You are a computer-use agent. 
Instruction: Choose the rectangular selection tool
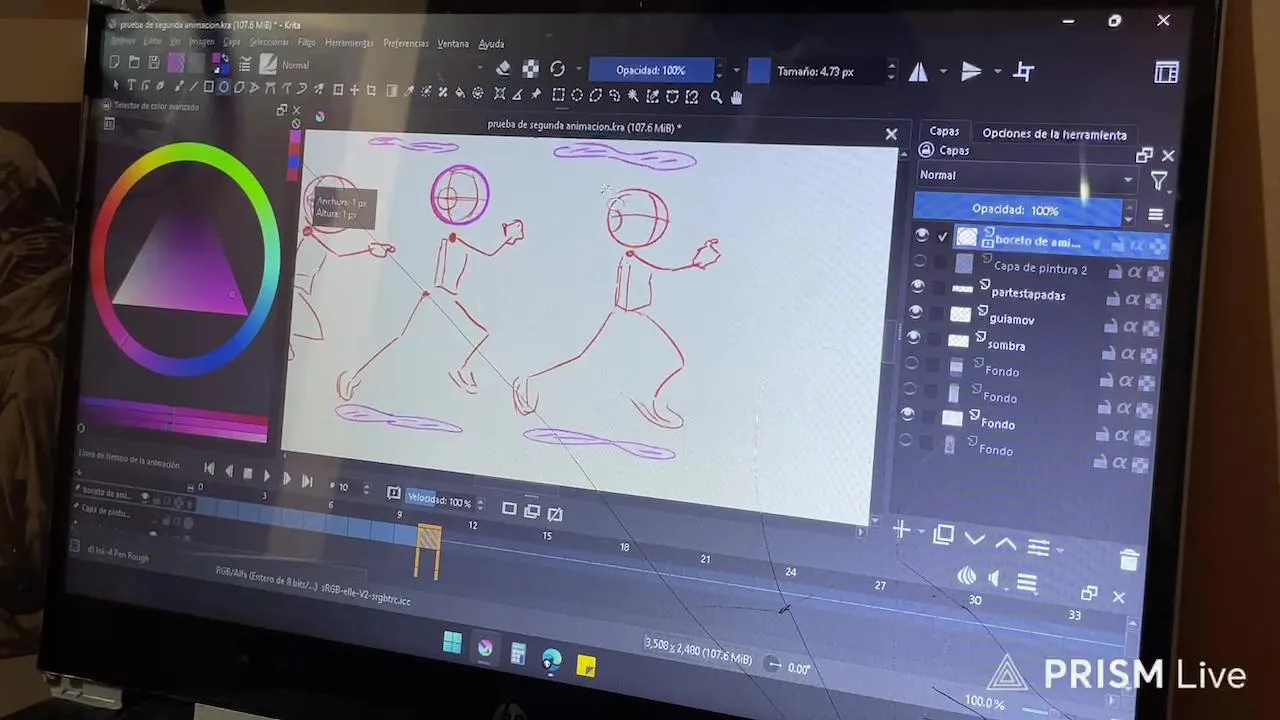pyautogui.click(x=558, y=95)
